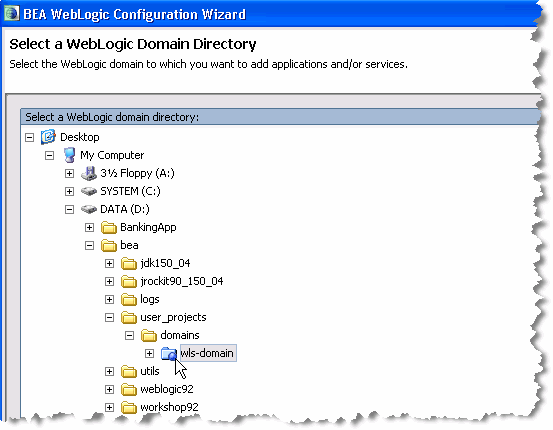Click the user_projects folder icon
The width and height of the screenshot is (553, 430).
click(x=129, y=317)
